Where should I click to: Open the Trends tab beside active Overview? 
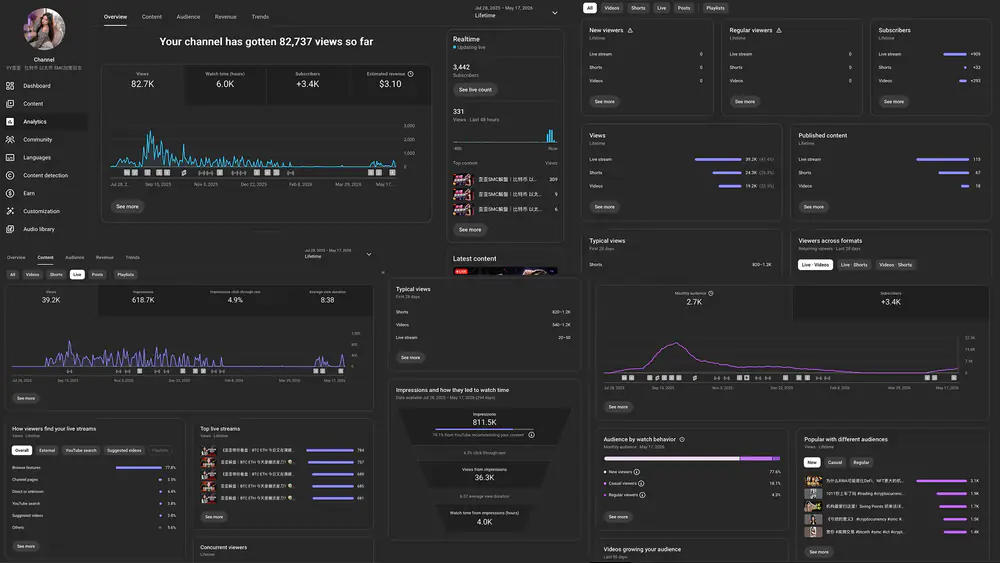tap(260, 17)
